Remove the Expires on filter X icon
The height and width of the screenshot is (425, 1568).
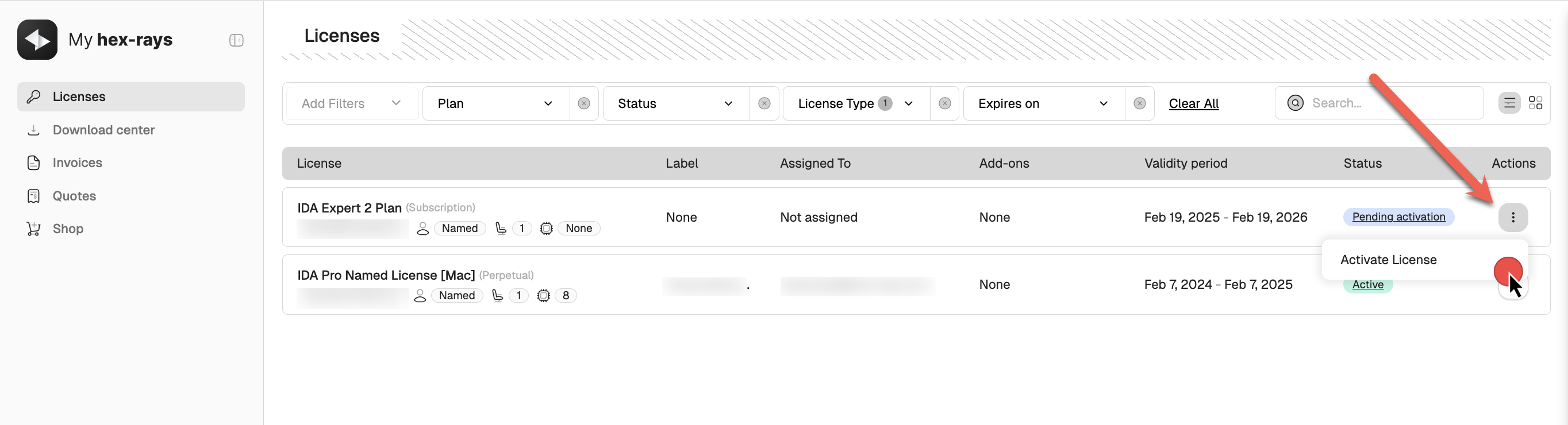click(1139, 103)
